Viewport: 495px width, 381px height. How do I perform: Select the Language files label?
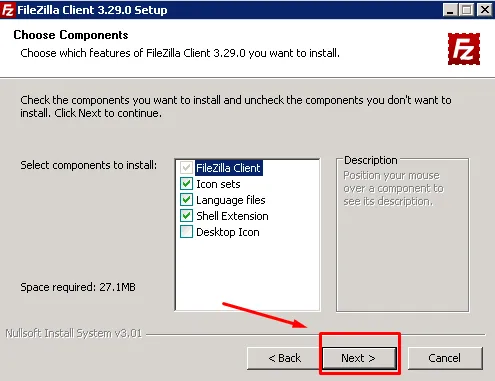[x=231, y=200]
